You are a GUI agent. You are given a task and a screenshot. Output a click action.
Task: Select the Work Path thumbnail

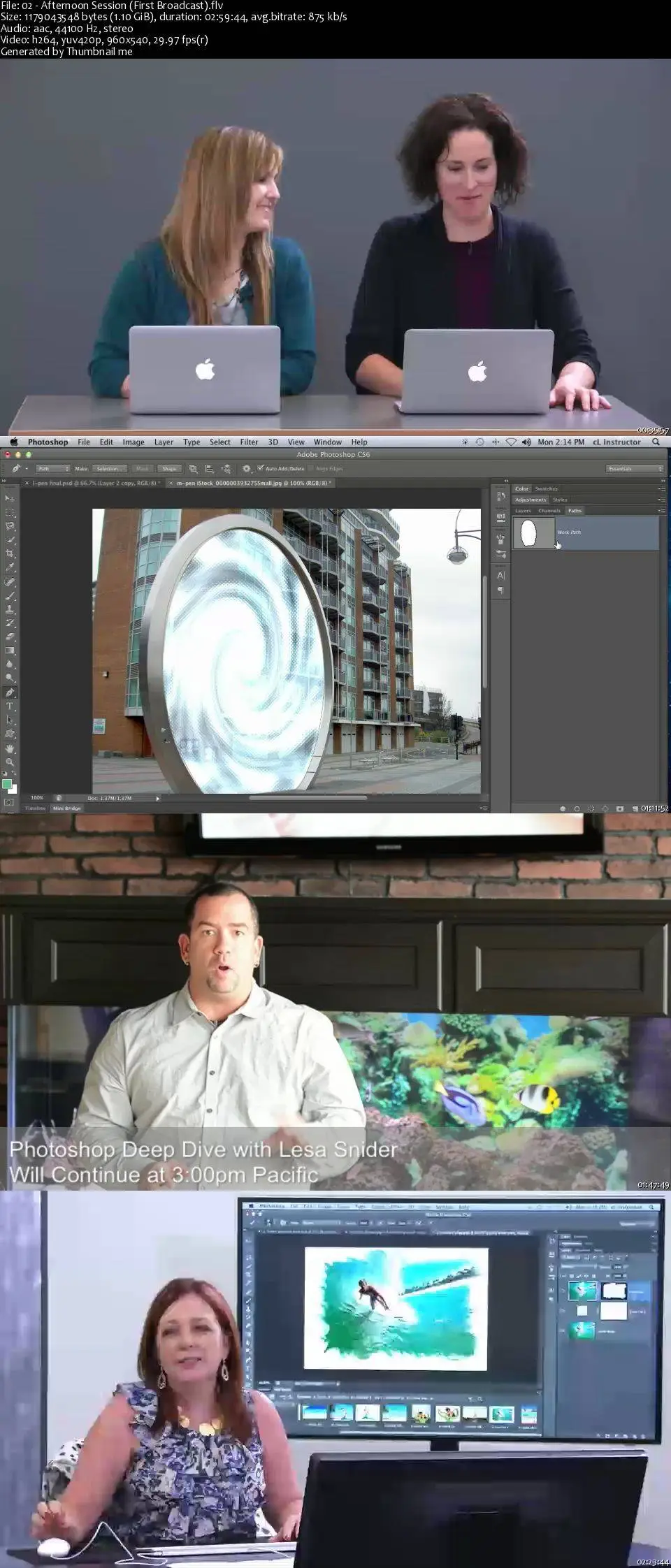pyautogui.click(x=534, y=532)
